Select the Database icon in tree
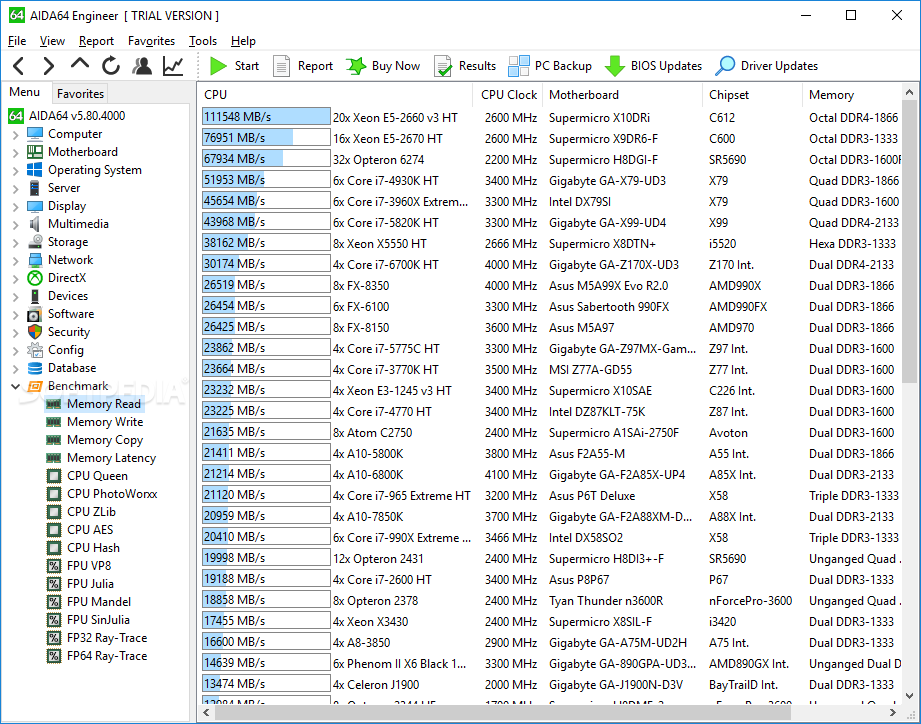Screen dimensions: 921x724 click(x=35, y=368)
